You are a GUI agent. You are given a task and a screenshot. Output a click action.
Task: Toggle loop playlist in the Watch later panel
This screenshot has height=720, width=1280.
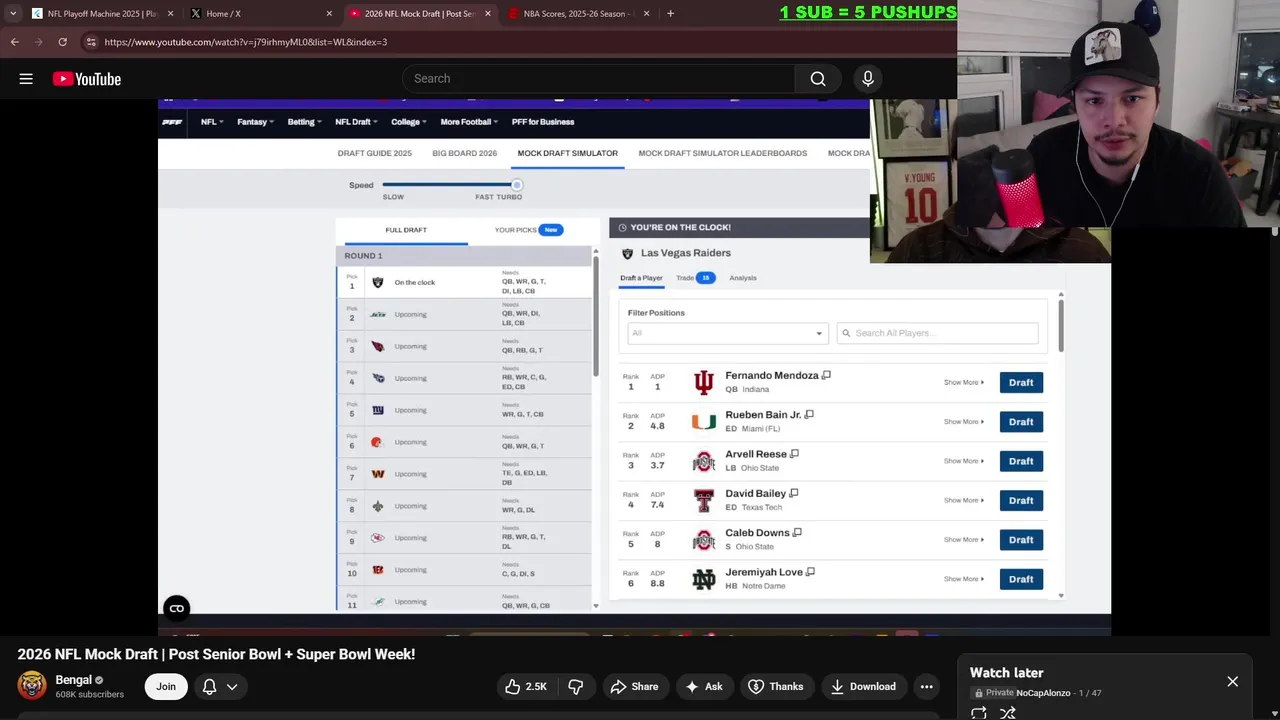coord(979,713)
